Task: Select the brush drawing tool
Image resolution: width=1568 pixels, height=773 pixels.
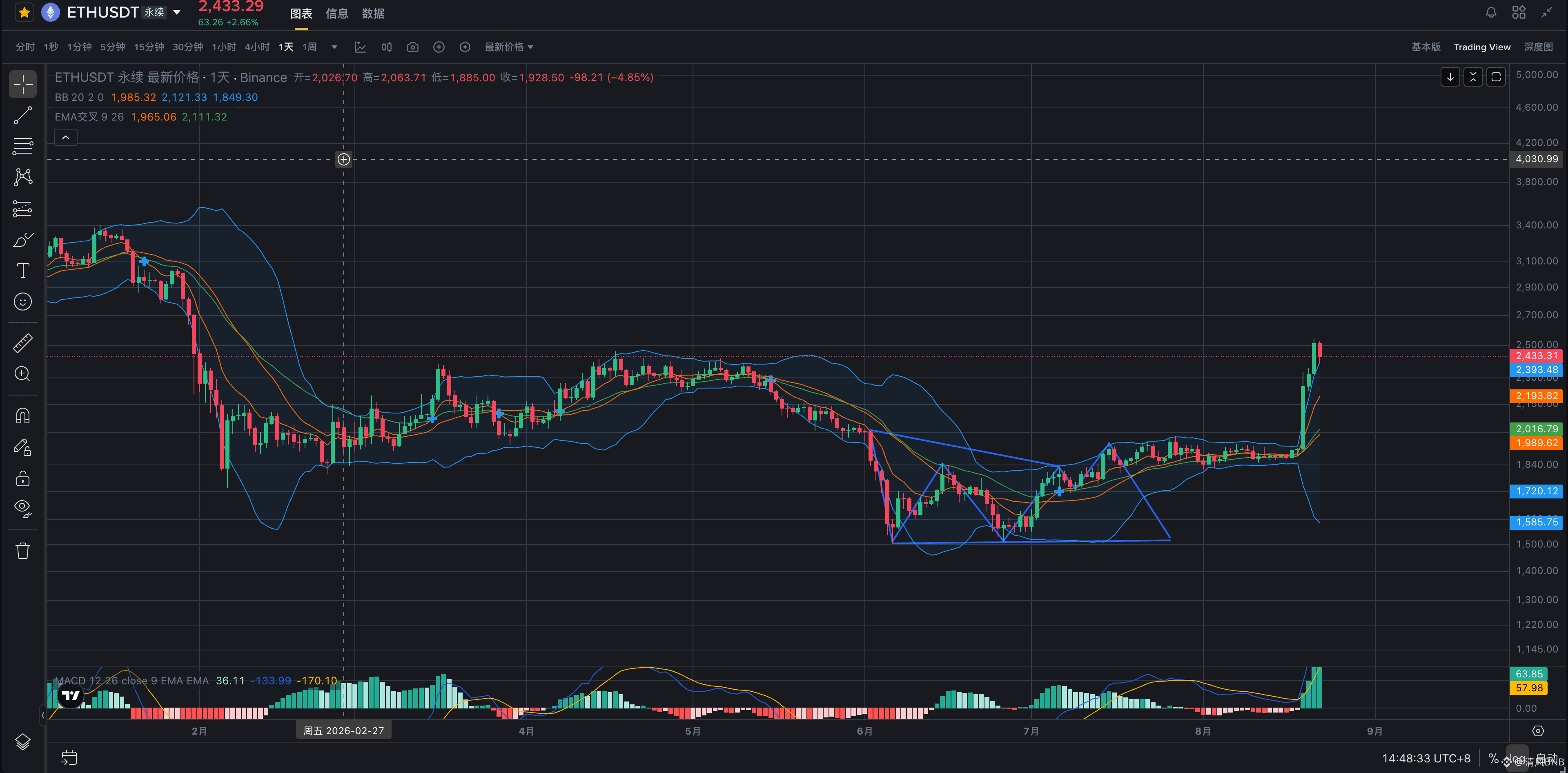Action: pos(22,239)
